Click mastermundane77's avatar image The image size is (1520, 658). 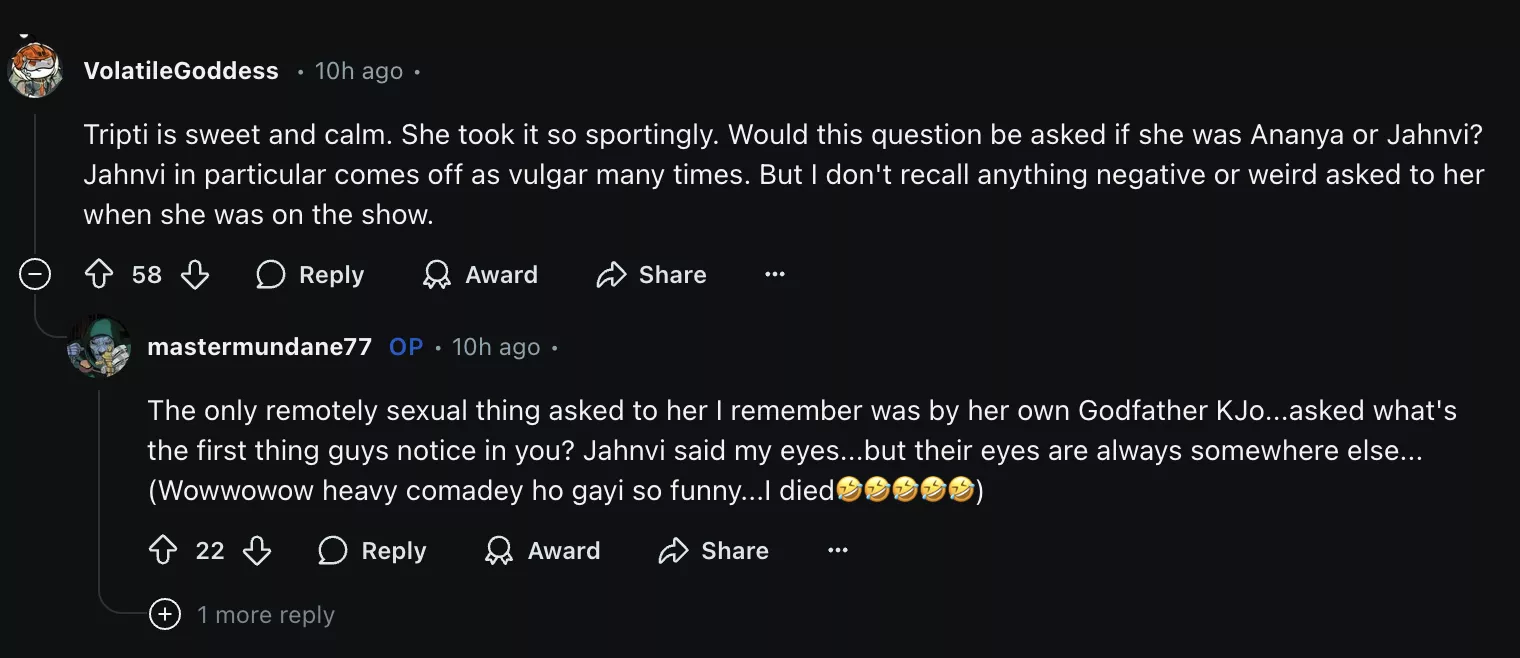tap(99, 347)
